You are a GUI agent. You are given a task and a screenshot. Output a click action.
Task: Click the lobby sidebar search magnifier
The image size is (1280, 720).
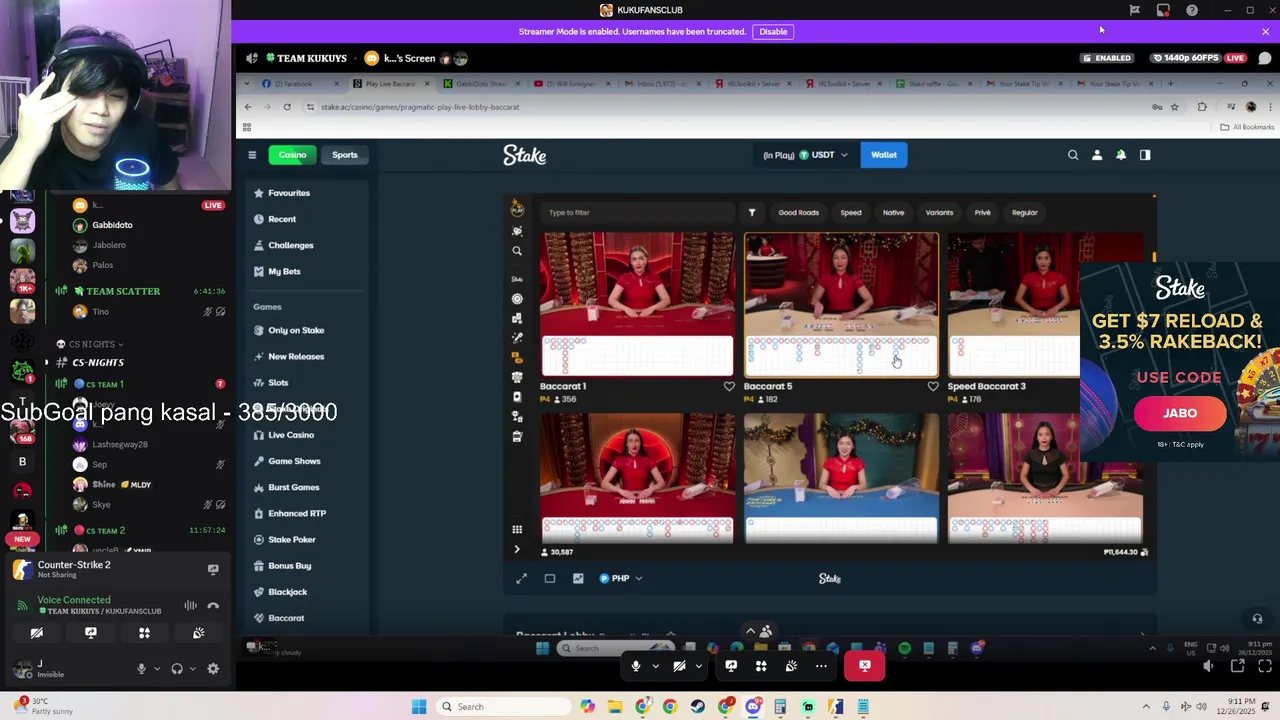click(x=517, y=251)
